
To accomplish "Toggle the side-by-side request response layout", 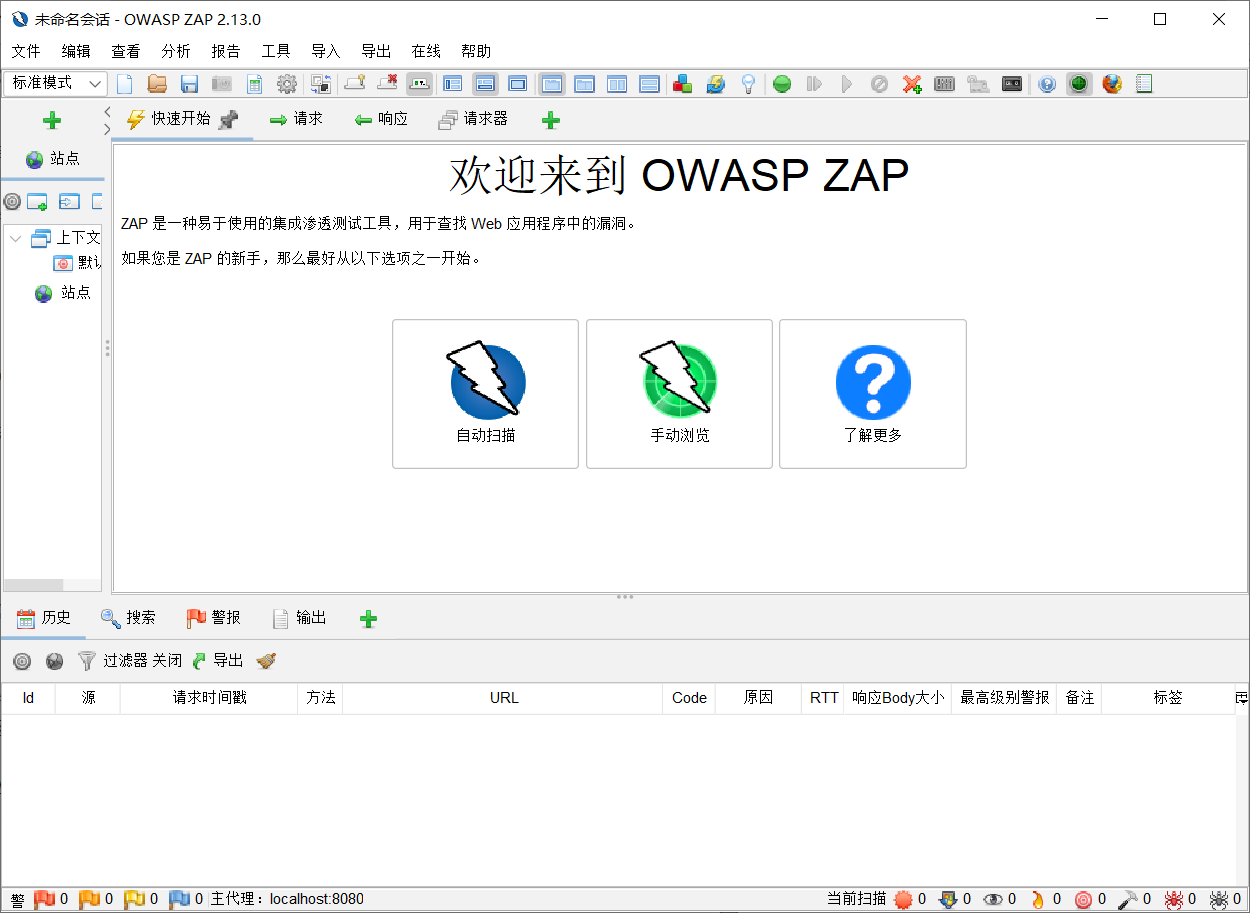I will point(617,84).
